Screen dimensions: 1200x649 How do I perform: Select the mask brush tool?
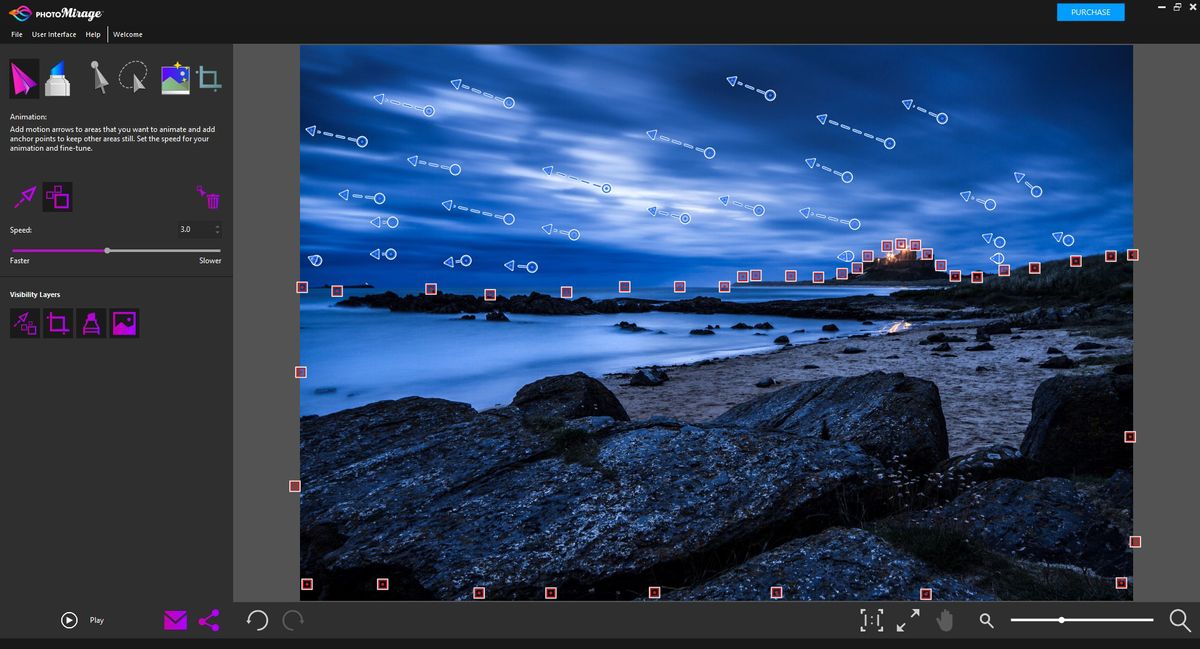pyautogui.click(x=59, y=77)
